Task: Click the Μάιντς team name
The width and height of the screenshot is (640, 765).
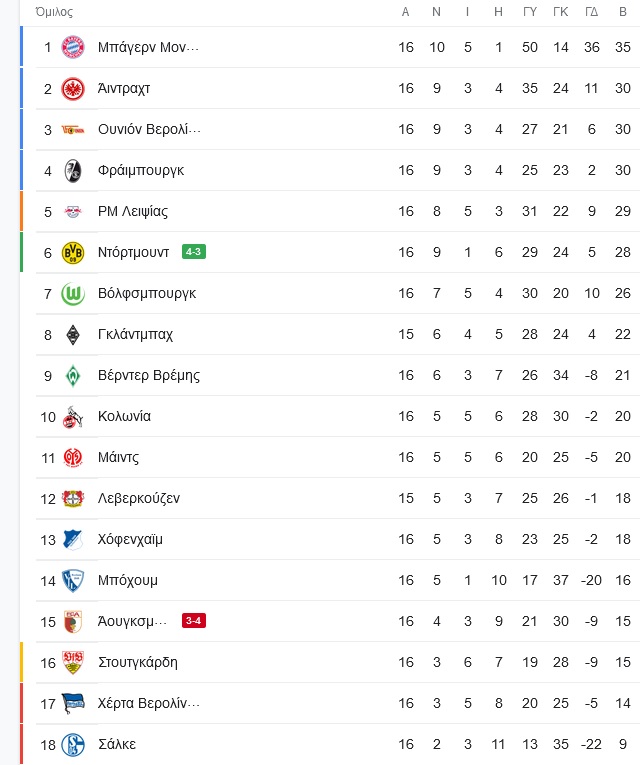Action: (x=119, y=458)
